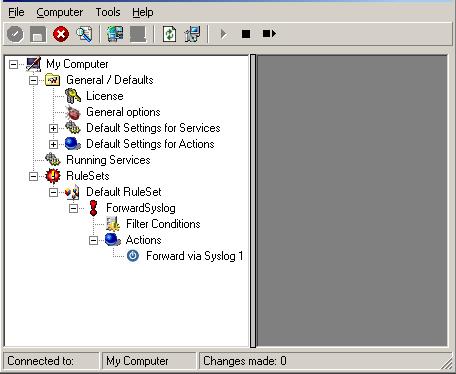Collapse the General / Defaults node
The width and height of the screenshot is (456, 374).
[33, 80]
